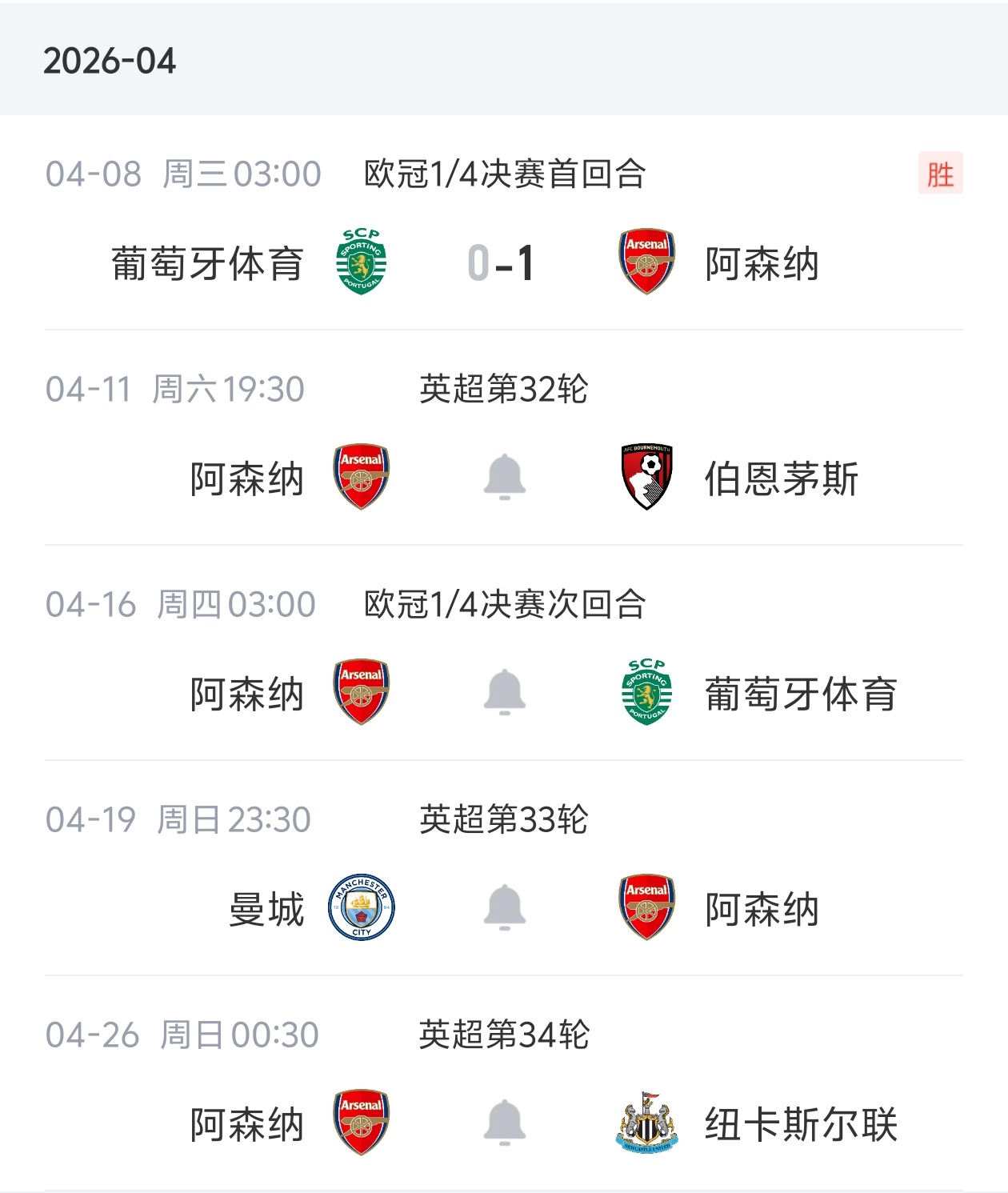Click 英超第33轮 round label
Viewport: 1008px width, 1193px height.
tap(504, 819)
